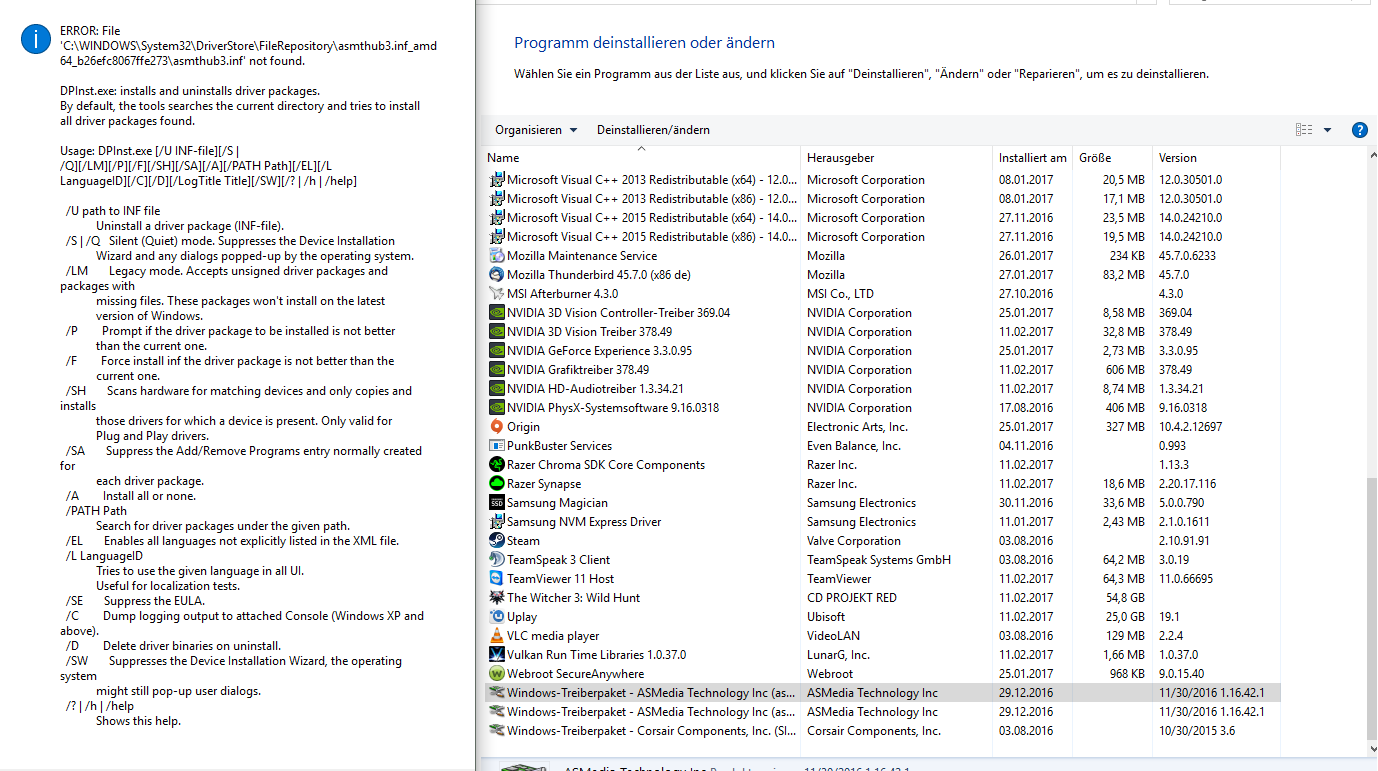Sort by the Installiert am column header
This screenshot has height=771, width=1378.
click(x=1033, y=158)
